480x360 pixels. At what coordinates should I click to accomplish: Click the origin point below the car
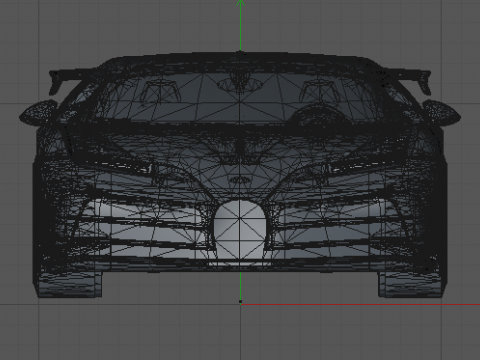pyautogui.click(x=240, y=302)
